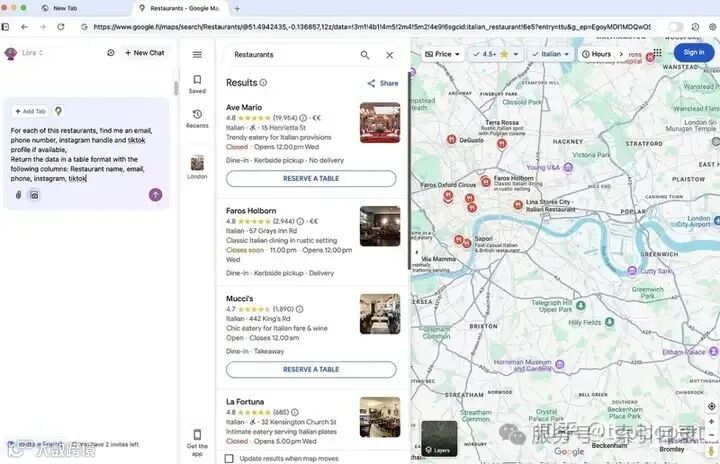Image resolution: width=720 pixels, height=464 pixels.
Task: Click the search magnifier icon
Action: point(365,55)
